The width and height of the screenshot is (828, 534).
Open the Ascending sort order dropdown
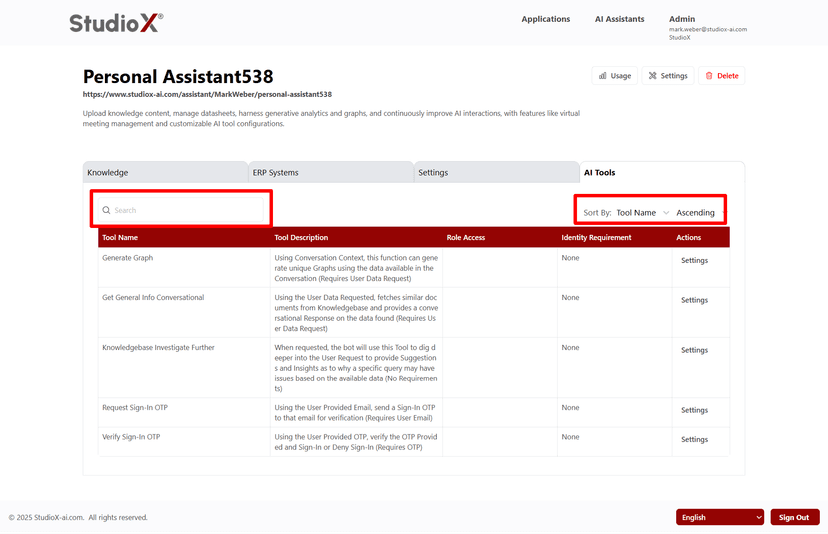[700, 212]
